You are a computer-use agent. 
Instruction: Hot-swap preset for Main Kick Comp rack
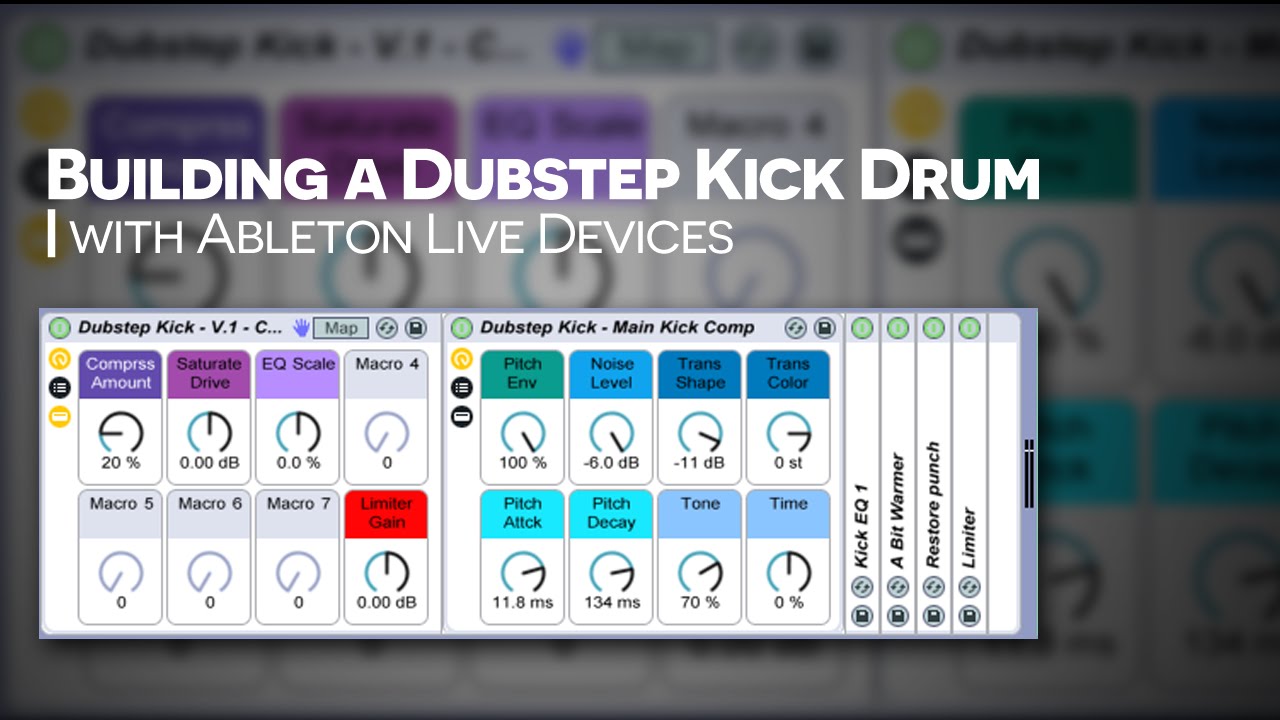pyautogui.click(x=796, y=327)
